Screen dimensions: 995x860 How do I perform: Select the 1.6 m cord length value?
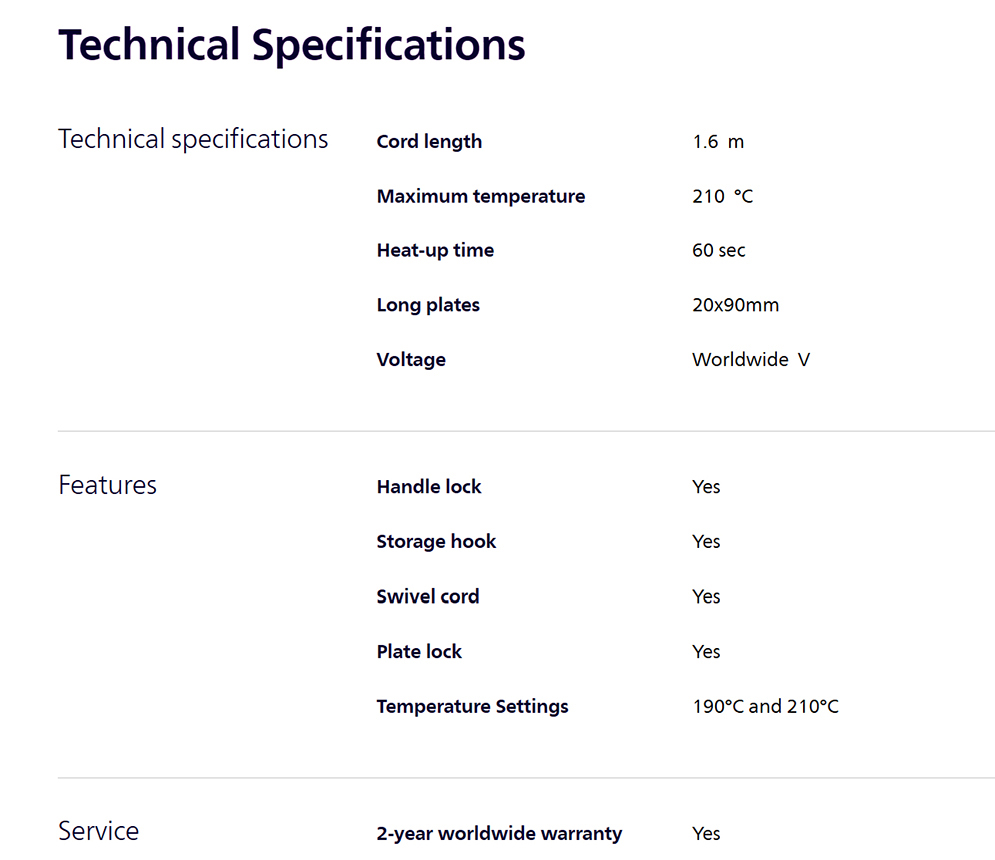718,142
